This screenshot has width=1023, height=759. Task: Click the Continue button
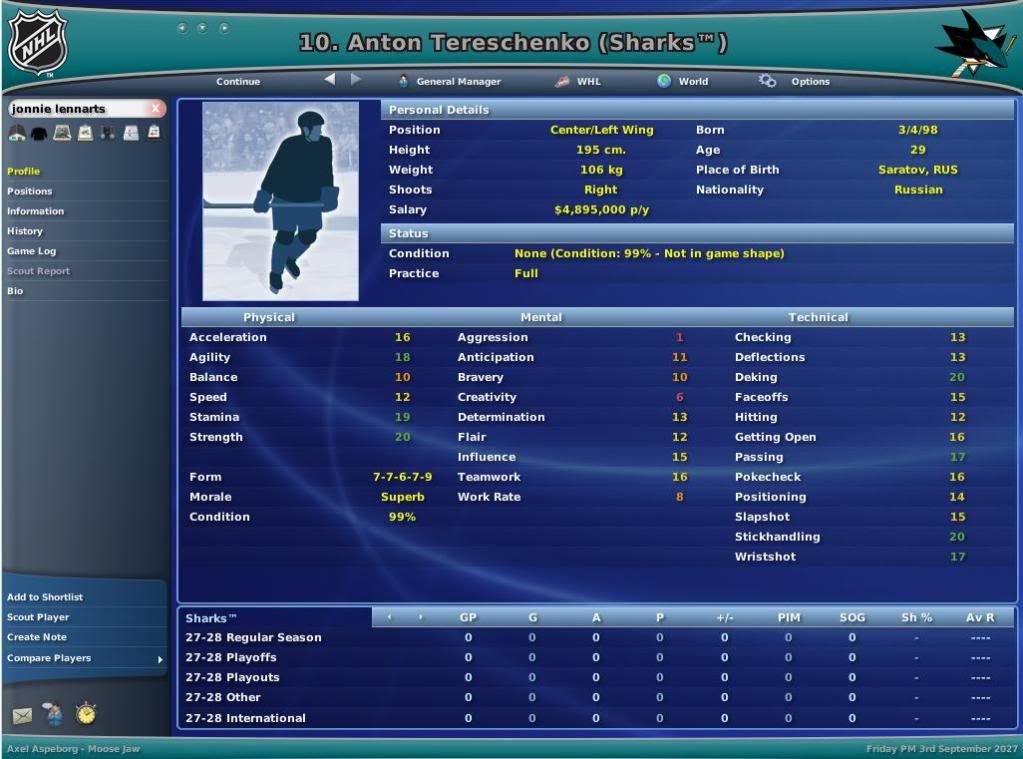[x=238, y=82]
